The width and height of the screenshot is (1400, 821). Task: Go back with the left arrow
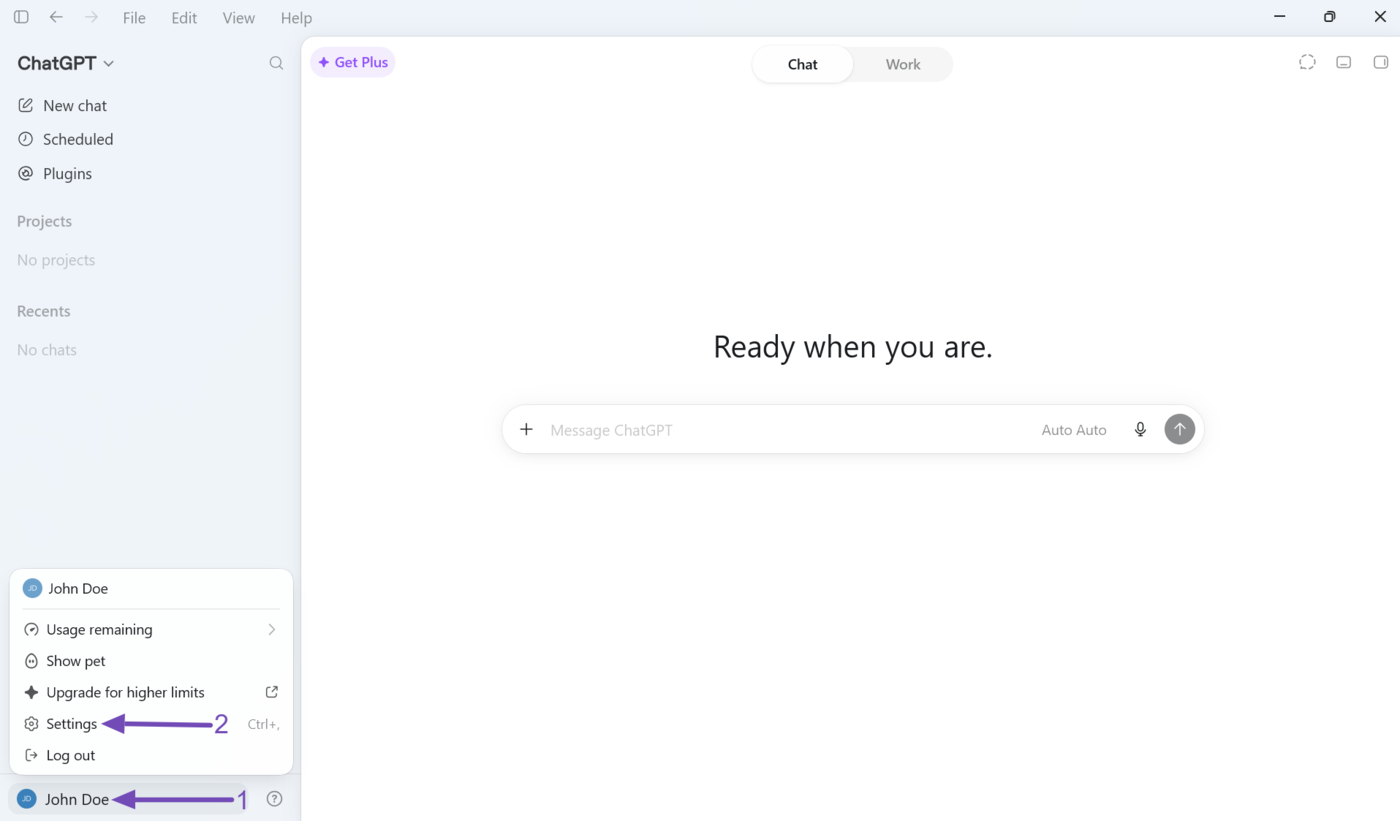[x=56, y=17]
